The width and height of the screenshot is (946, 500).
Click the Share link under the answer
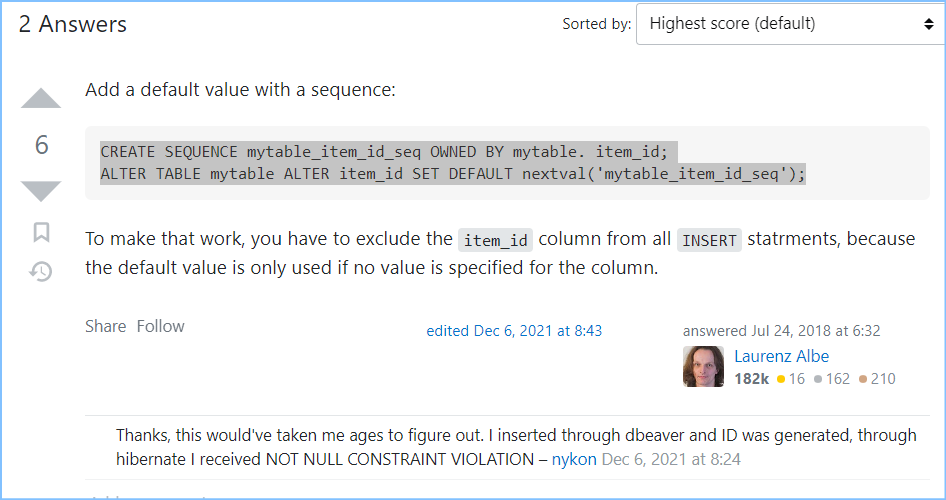105,326
